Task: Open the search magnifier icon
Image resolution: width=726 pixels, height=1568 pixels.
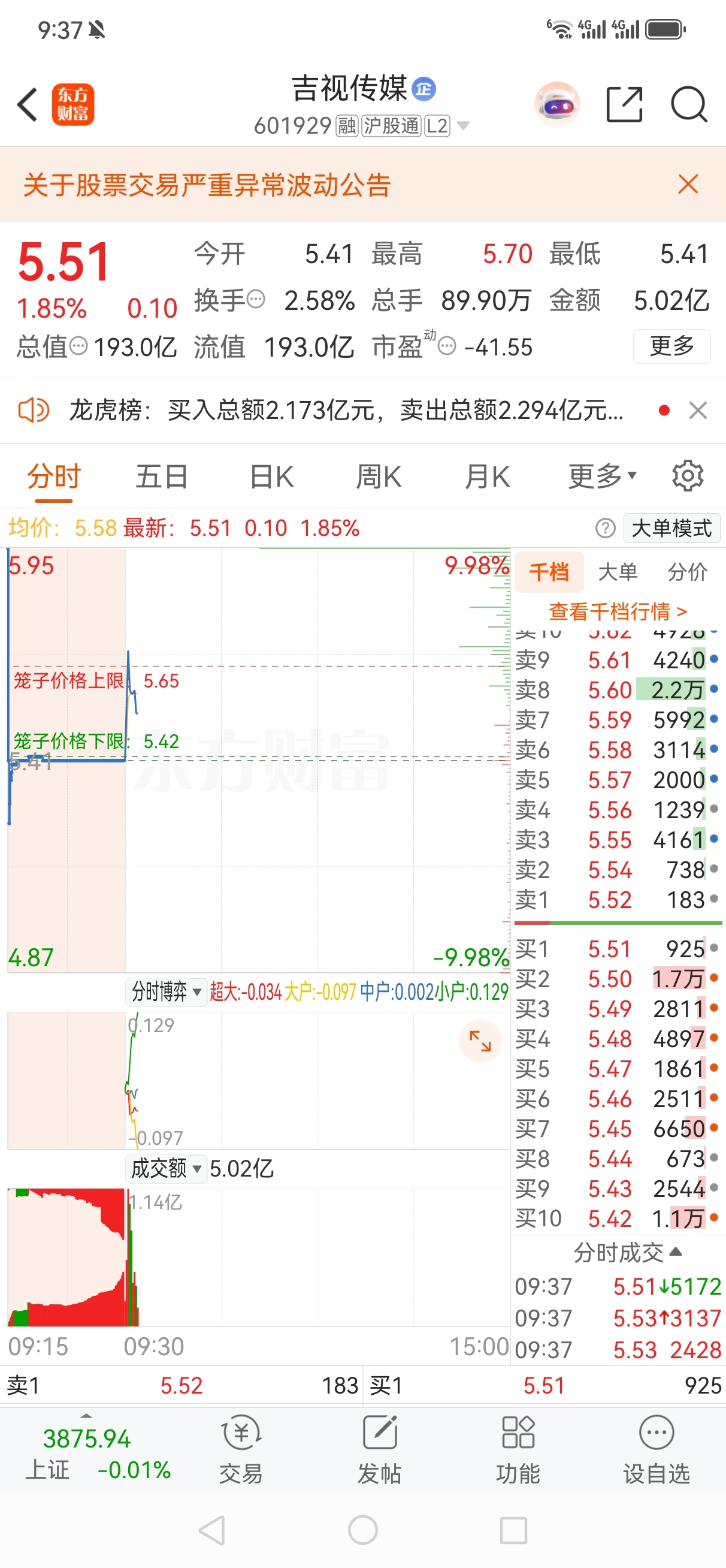Action: click(x=689, y=105)
